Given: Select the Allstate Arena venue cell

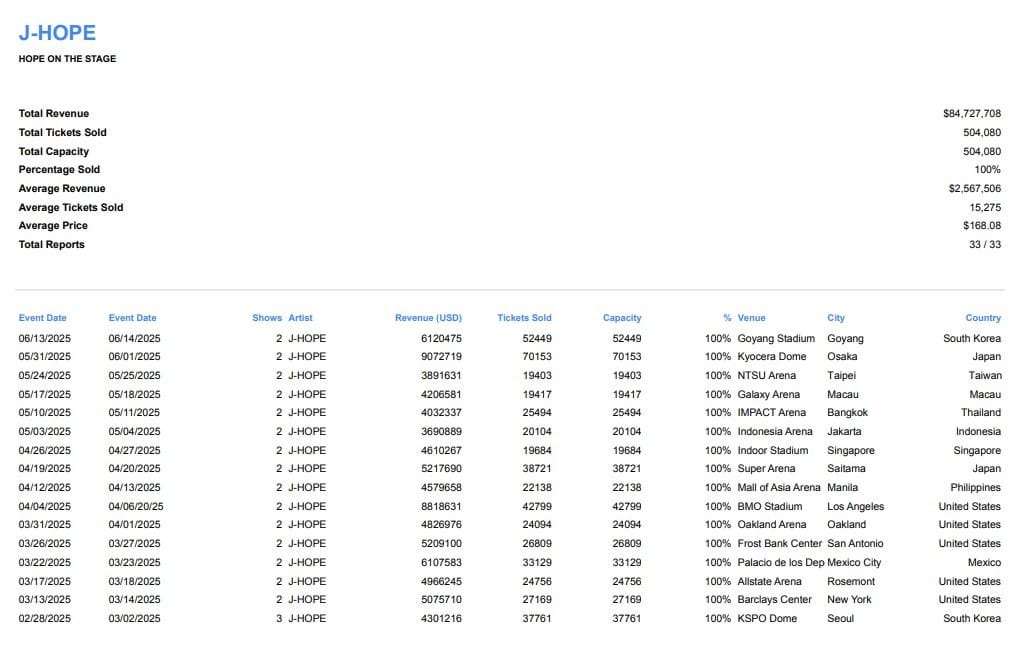Looking at the screenshot, I should pos(769,582).
